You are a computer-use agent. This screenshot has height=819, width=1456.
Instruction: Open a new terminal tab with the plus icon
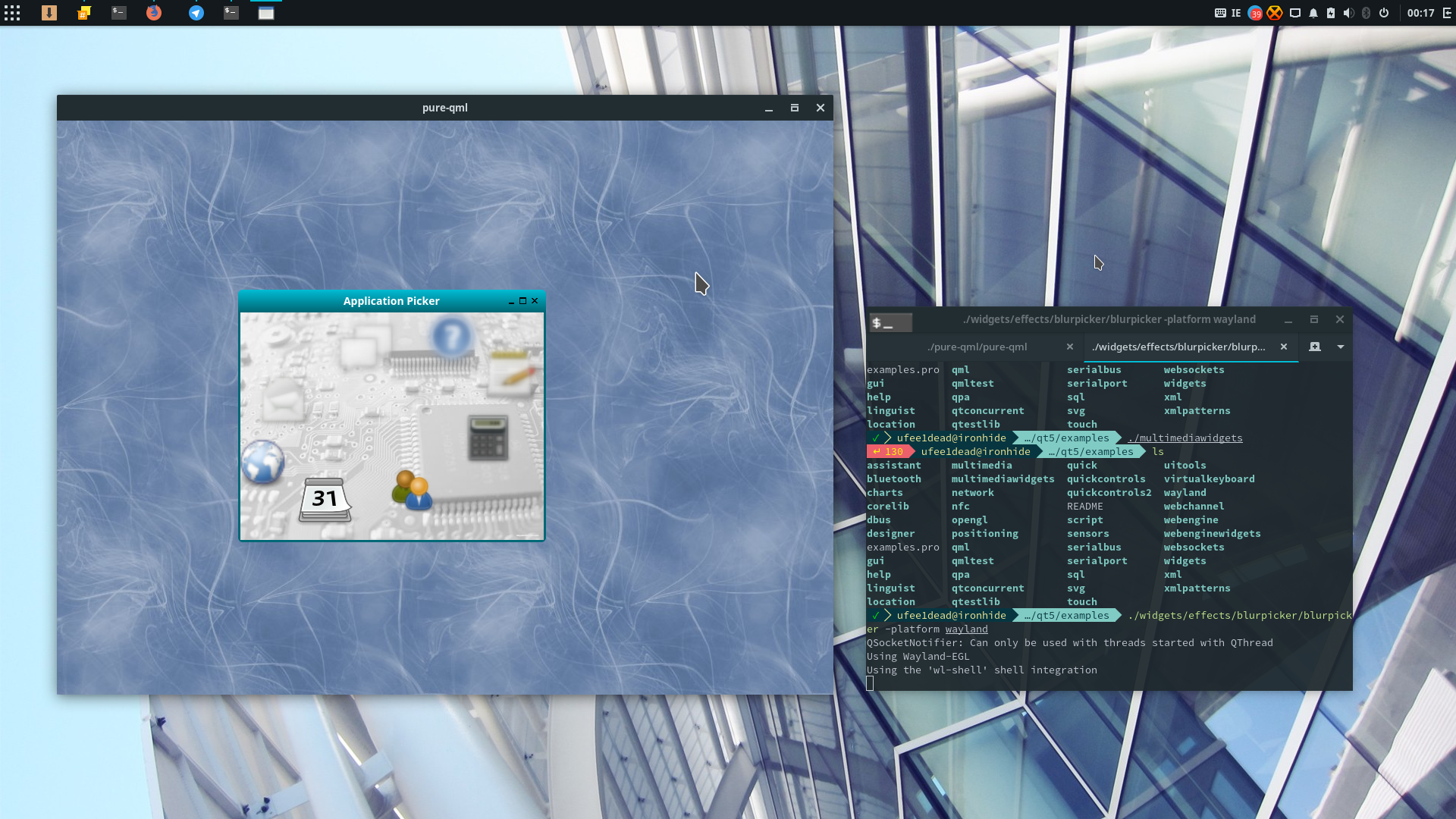tap(1315, 347)
